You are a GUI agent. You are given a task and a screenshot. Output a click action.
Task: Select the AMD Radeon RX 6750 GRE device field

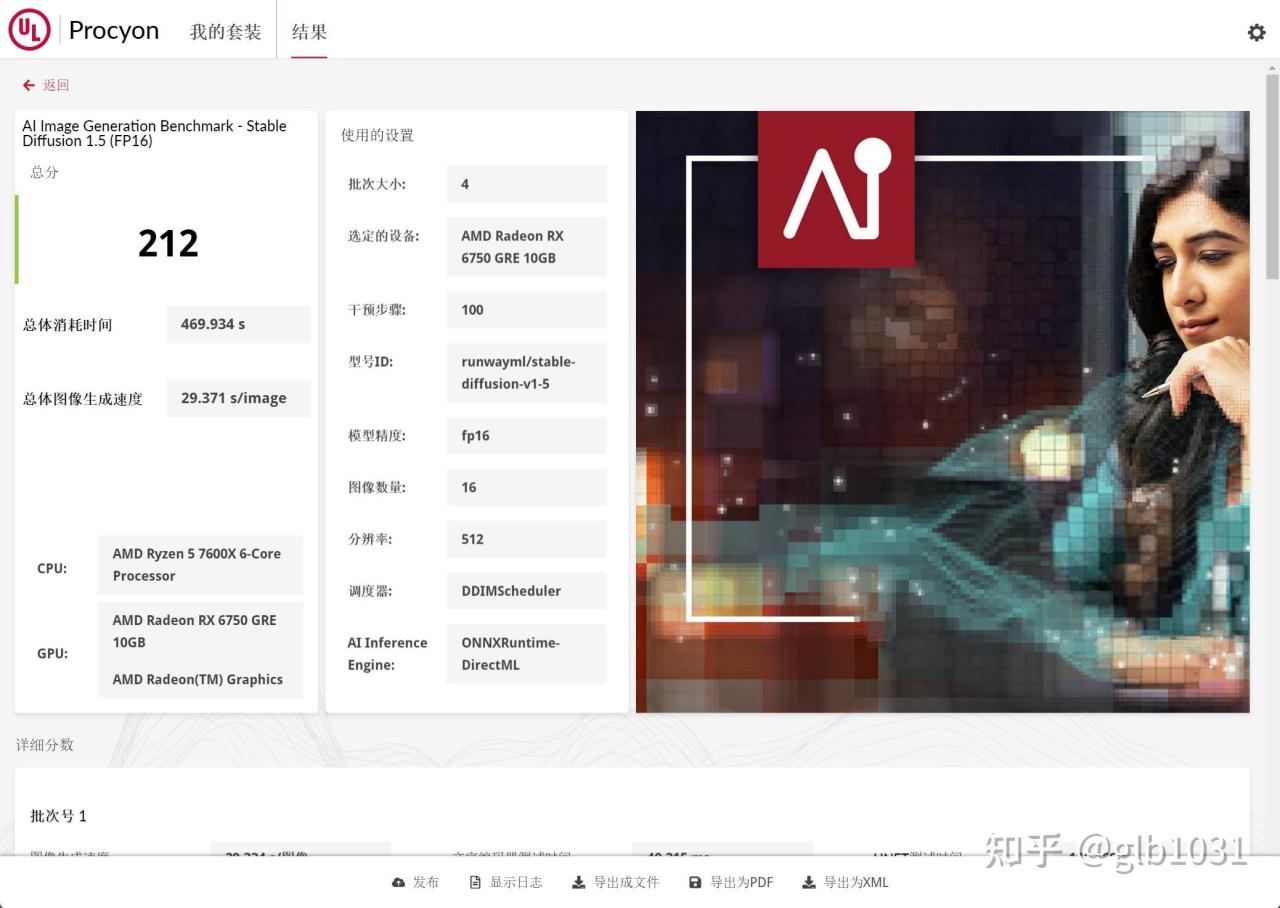(526, 246)
